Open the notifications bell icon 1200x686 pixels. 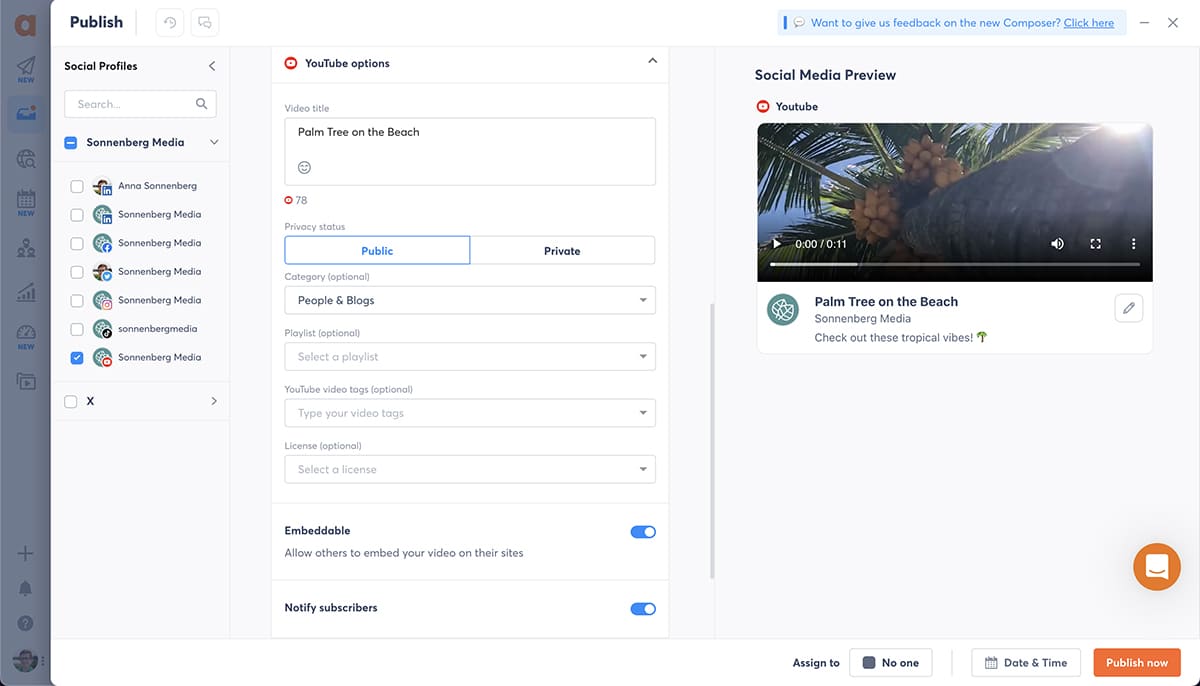[x=26, y=588]
